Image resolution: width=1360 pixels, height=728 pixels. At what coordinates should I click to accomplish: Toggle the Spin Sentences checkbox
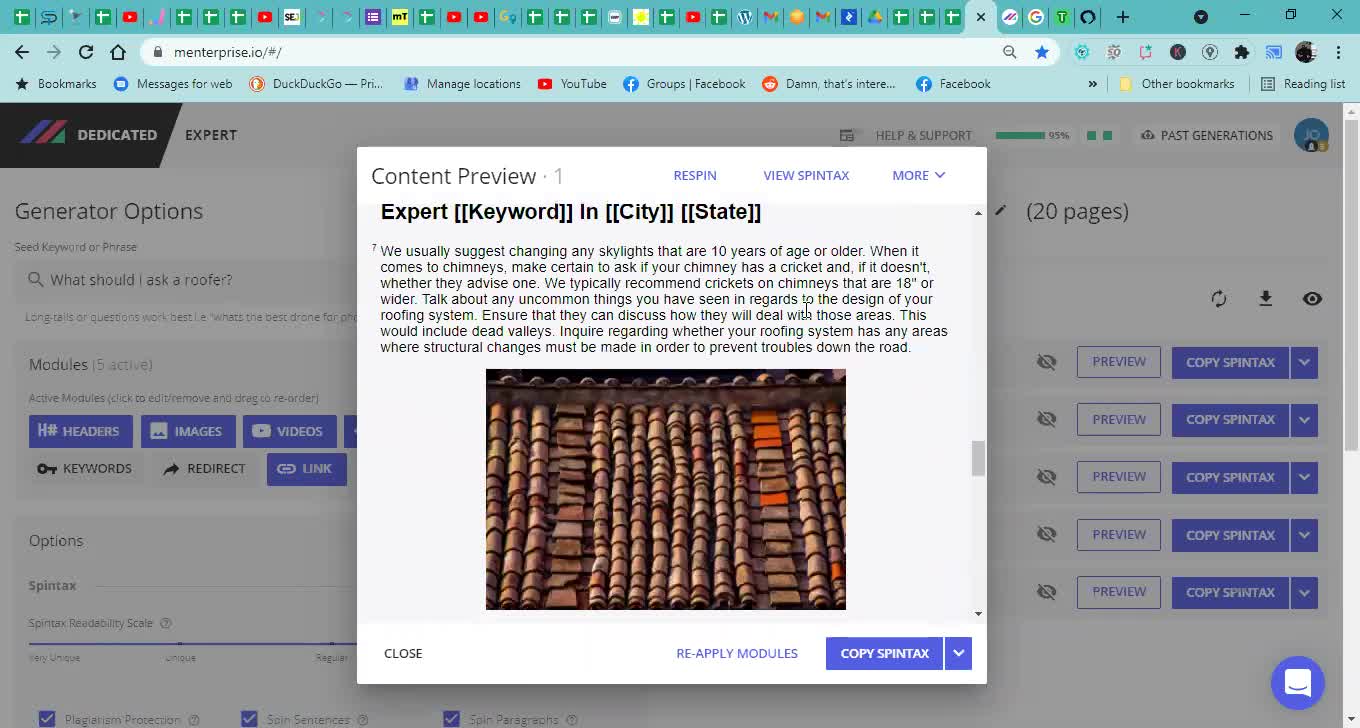249,719
